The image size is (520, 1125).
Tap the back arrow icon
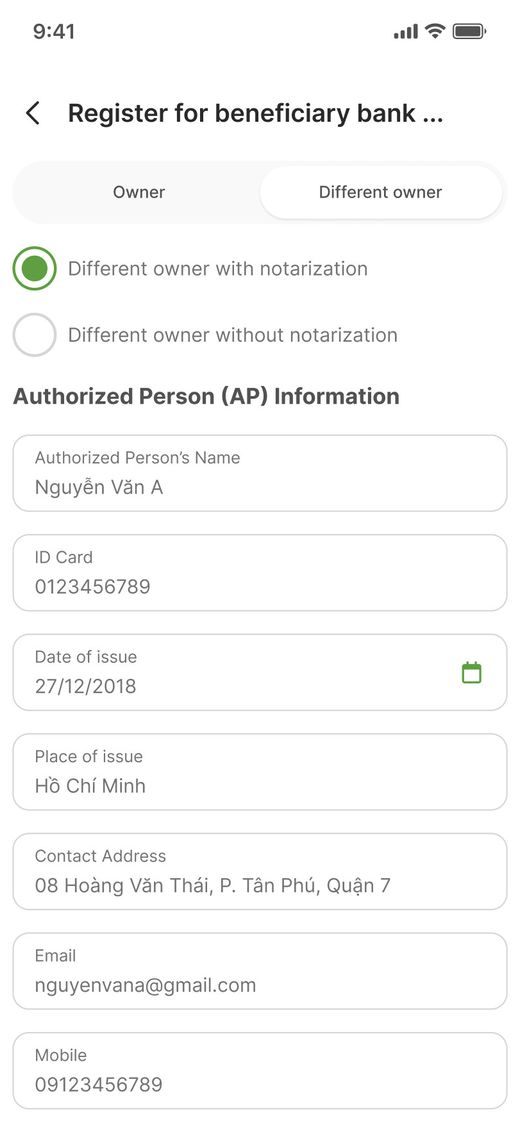(32, 113)
